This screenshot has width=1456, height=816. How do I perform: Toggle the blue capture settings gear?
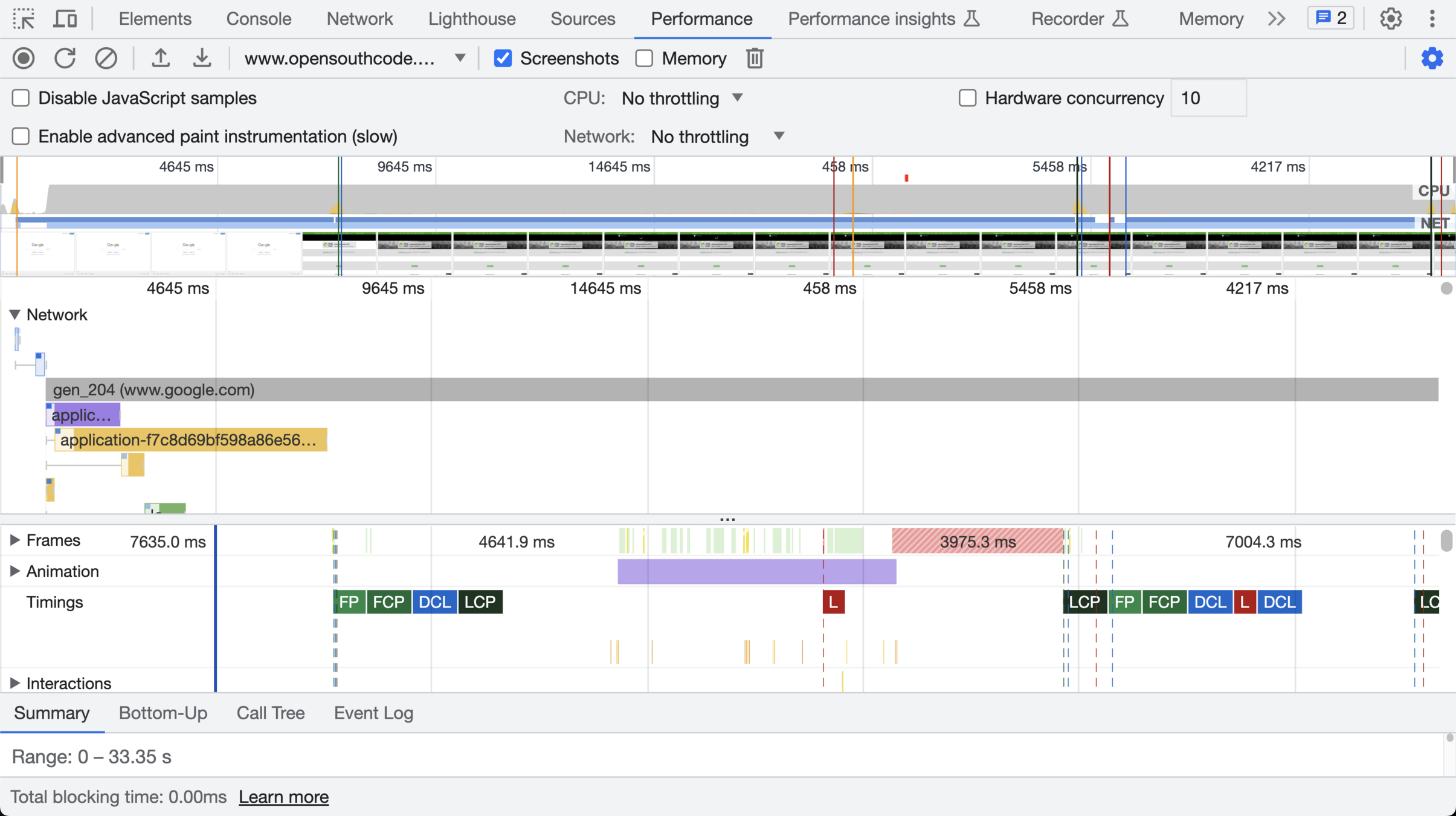point(1432,59)
